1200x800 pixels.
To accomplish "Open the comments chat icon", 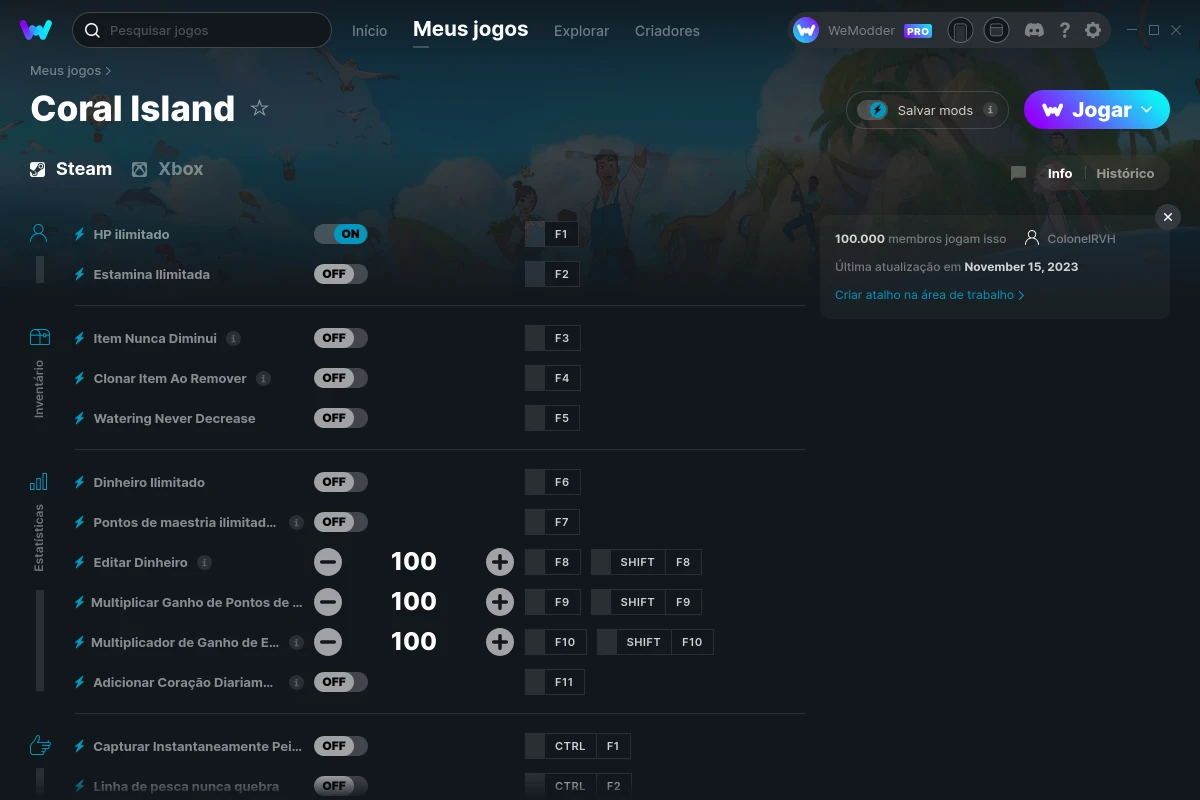I will click(x=1018, y=173).
